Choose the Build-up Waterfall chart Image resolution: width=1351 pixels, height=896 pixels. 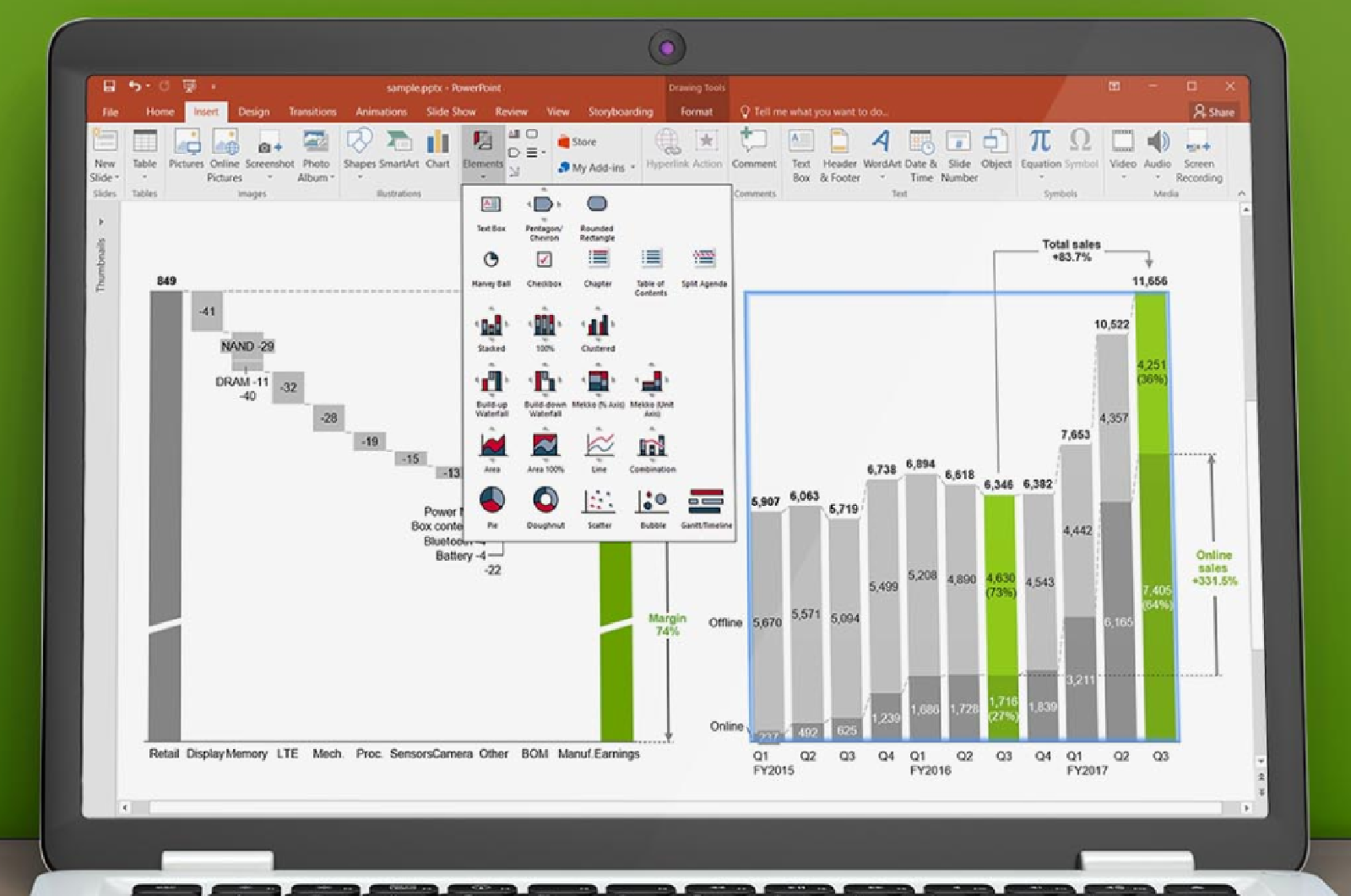[x=491, y=383]
